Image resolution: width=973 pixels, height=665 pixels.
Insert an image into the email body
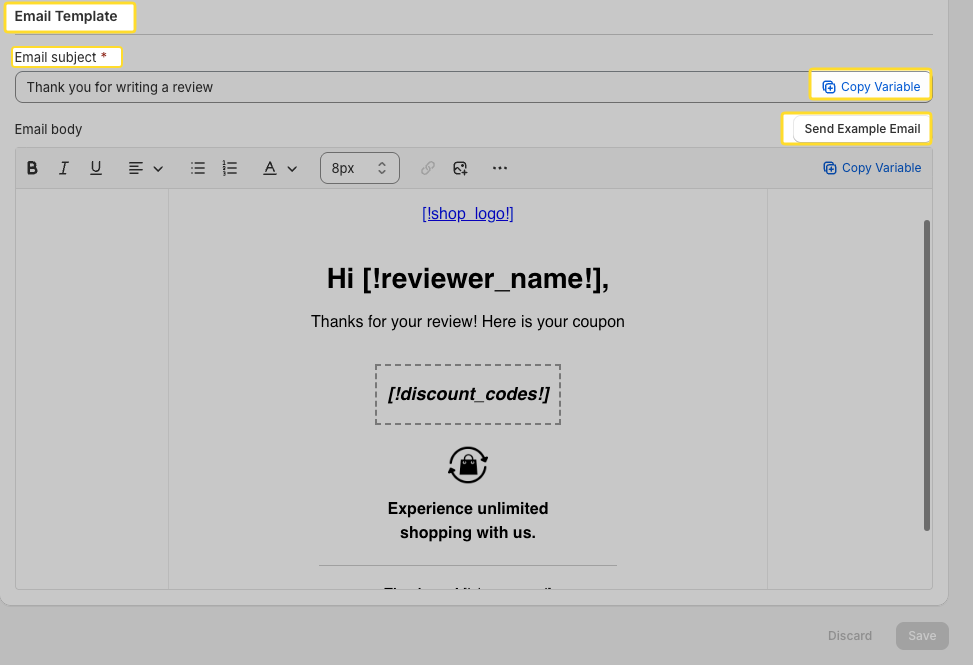click(459, 167)
